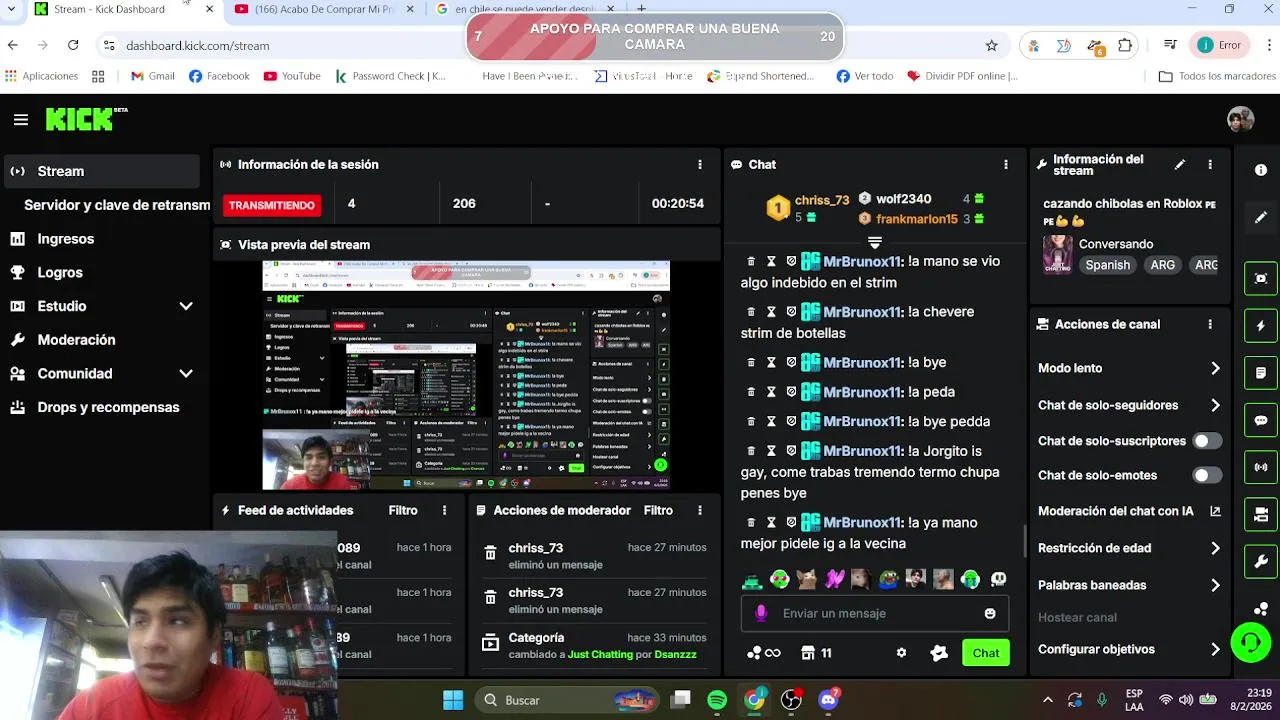Timeout MrBrunox11 on the 'la peda' message
Image resolution: width=1280 pixels, height=720 pixels.
pyautogui.click(x=771, y=392)
